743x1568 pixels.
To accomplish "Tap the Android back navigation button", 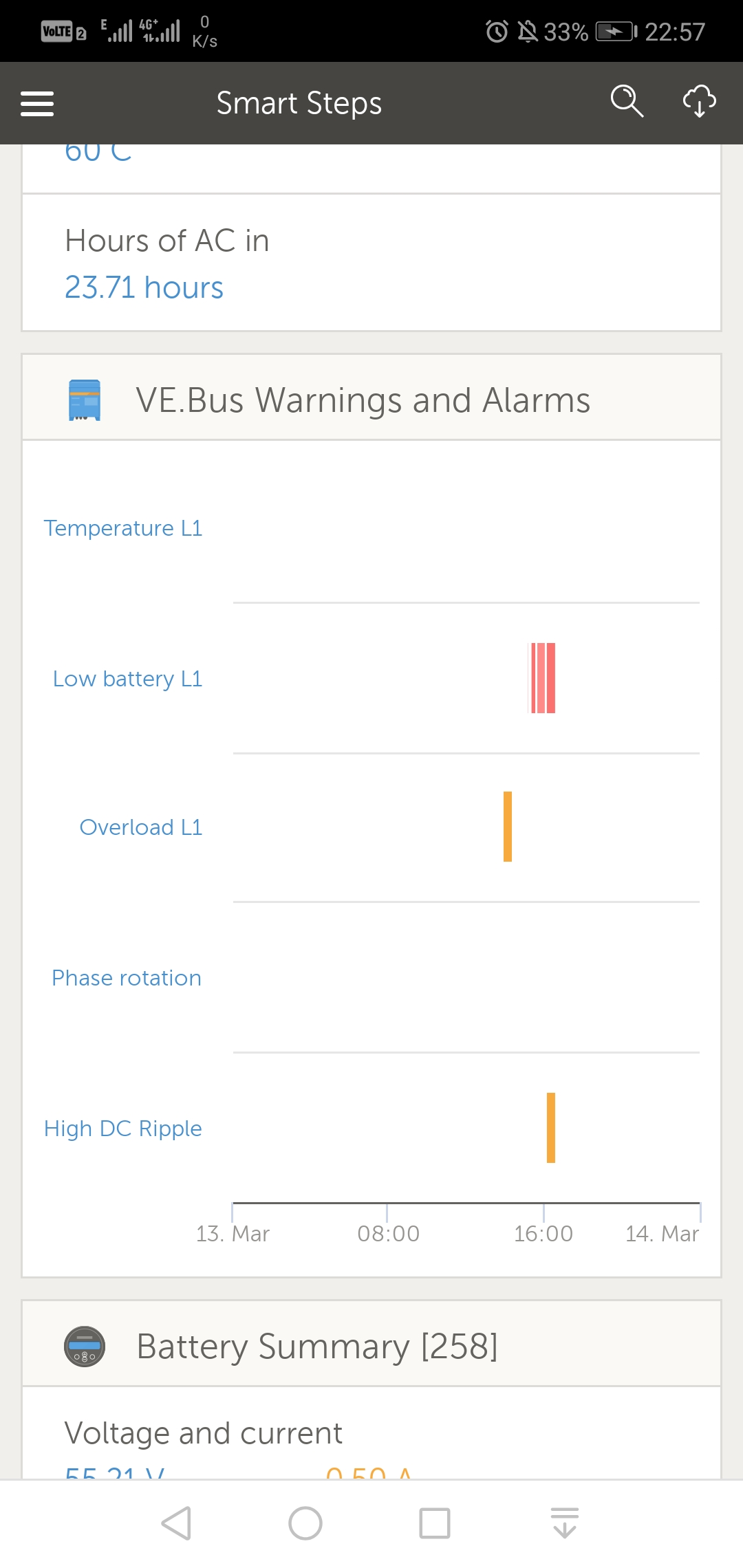I will [x=176, y=1523].
